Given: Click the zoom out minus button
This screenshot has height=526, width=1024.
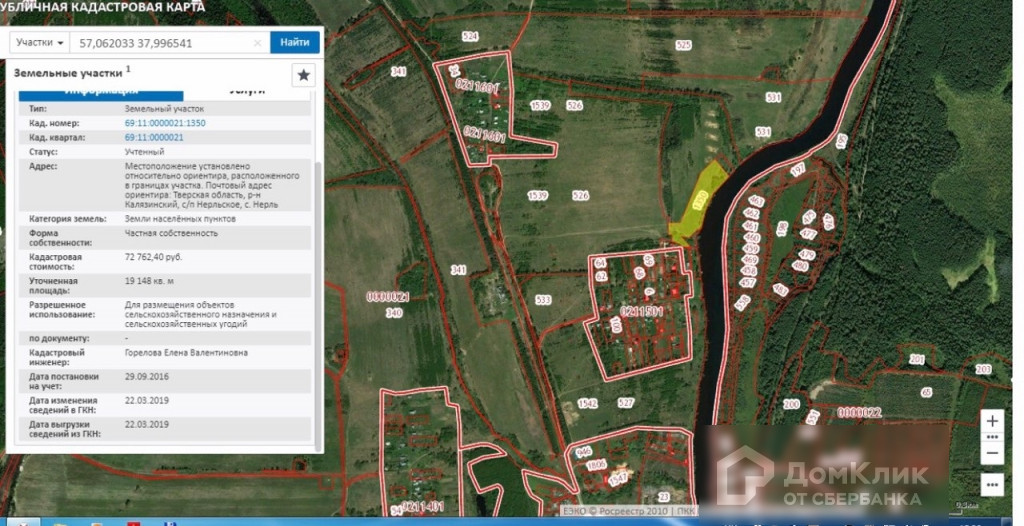Looking at the screenshot, I should tap(991, 453).
